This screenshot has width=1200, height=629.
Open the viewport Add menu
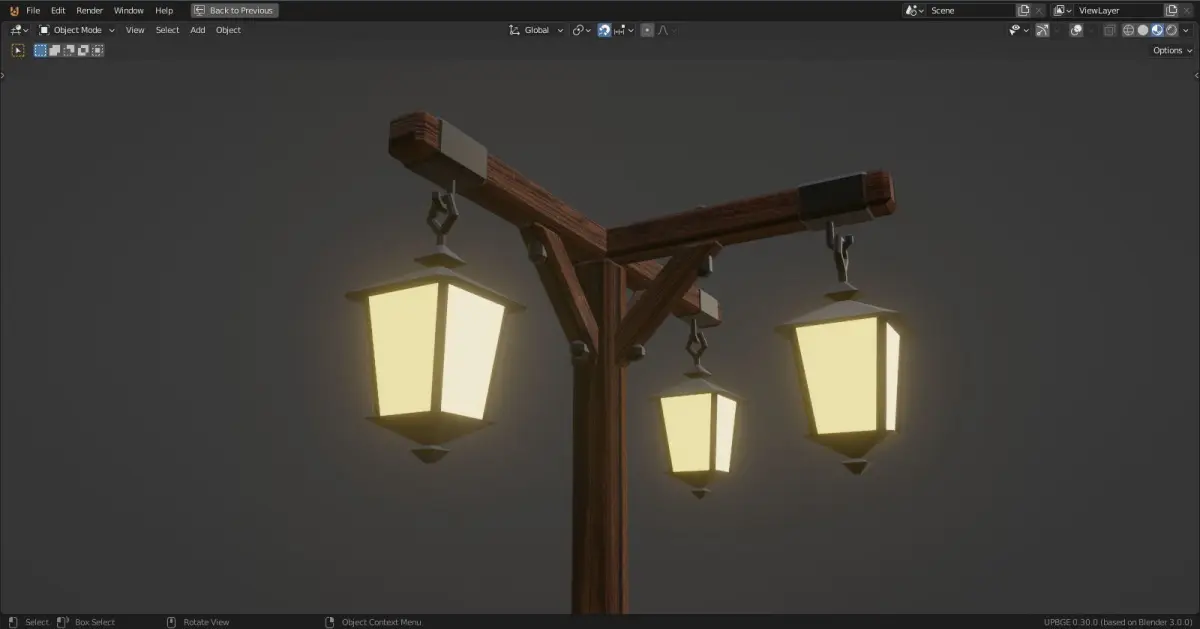[198, 30]
